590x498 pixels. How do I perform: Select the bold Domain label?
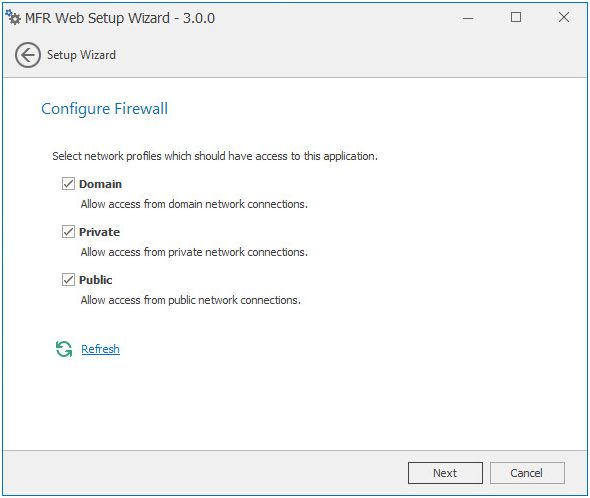[x=100, y=184]
